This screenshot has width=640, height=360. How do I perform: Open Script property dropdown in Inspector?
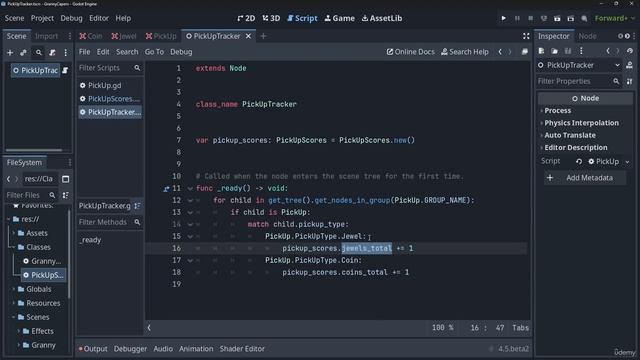pos(627,162)
